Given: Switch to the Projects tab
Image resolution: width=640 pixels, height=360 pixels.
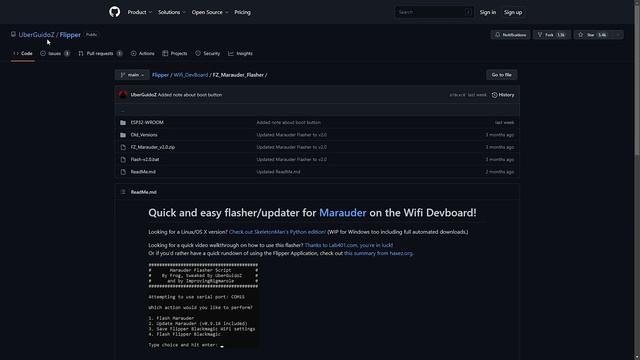Looking at the screenshot, I should 175,53.
